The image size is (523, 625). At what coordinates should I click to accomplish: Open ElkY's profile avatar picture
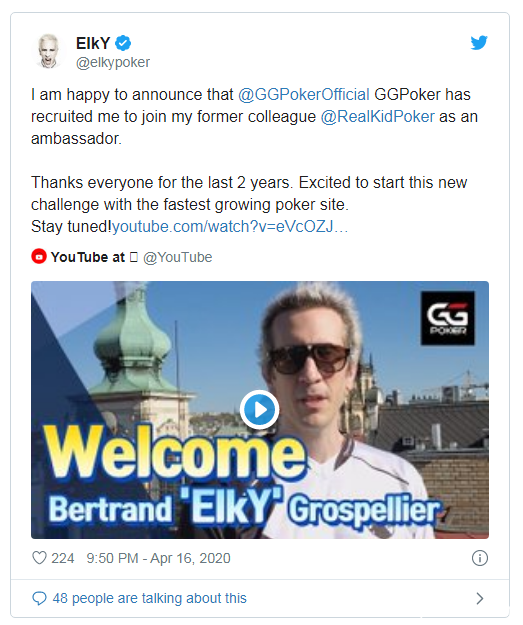[49, 51]
